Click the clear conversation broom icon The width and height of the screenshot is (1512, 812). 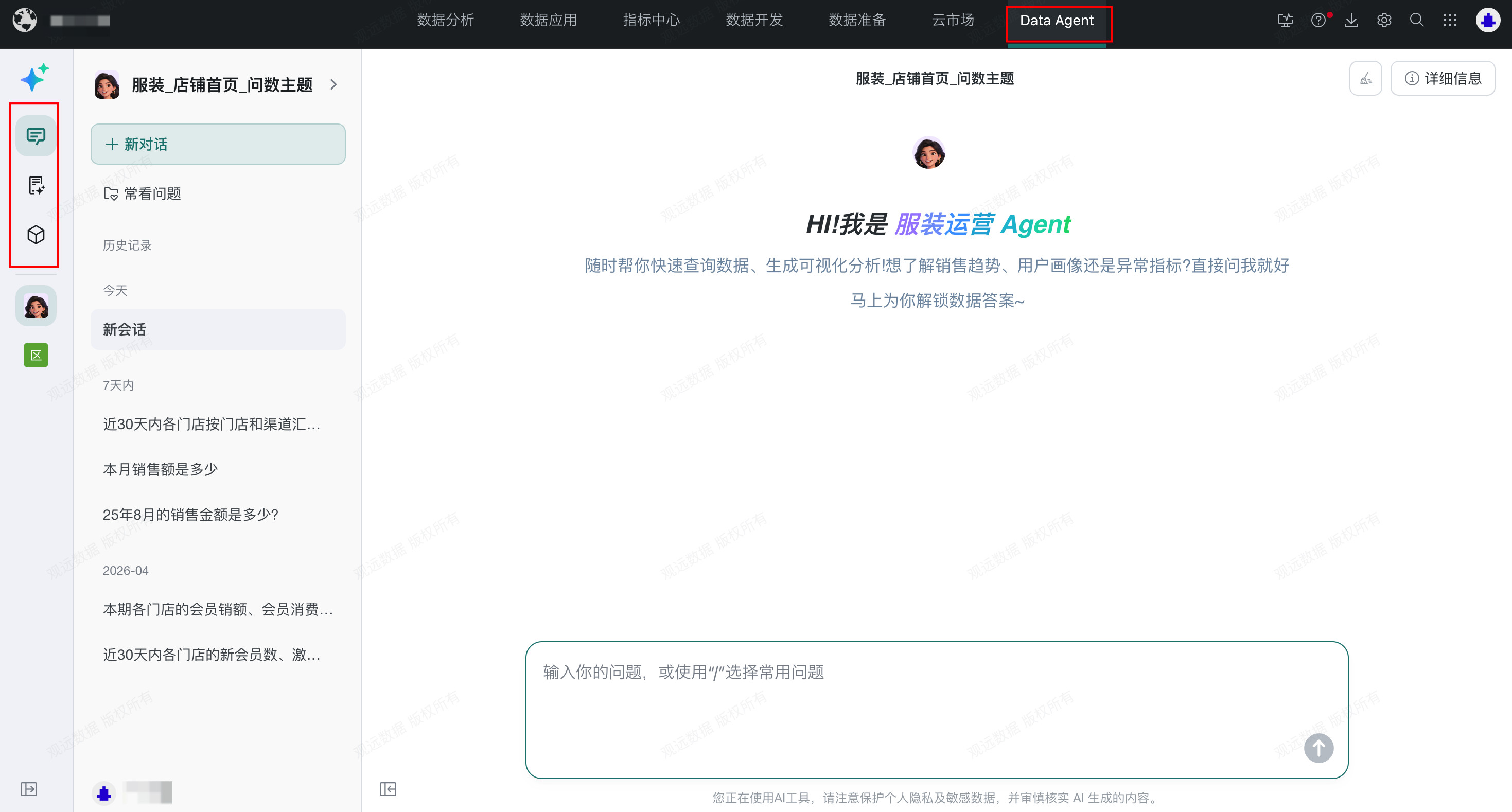click(1366, 78)
